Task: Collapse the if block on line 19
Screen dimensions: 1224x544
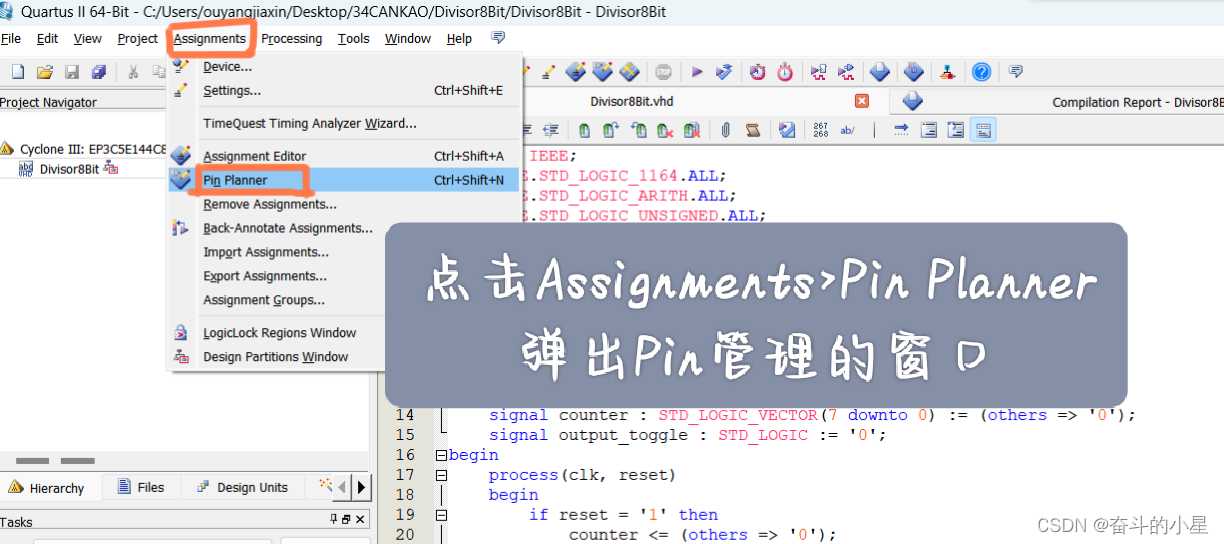Action: pos(441,515)
